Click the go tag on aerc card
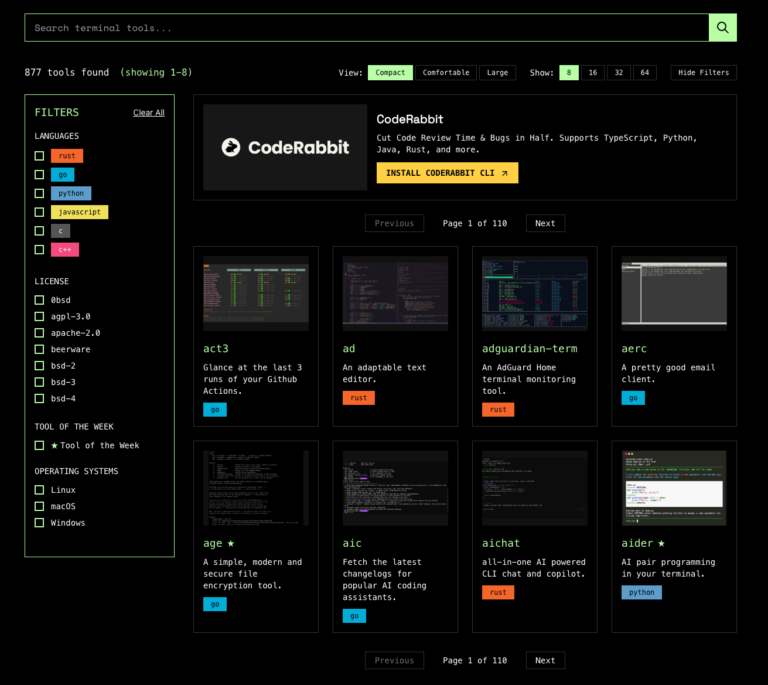The image size is (768, 685). pyautogui.click(x=633, y=398)
